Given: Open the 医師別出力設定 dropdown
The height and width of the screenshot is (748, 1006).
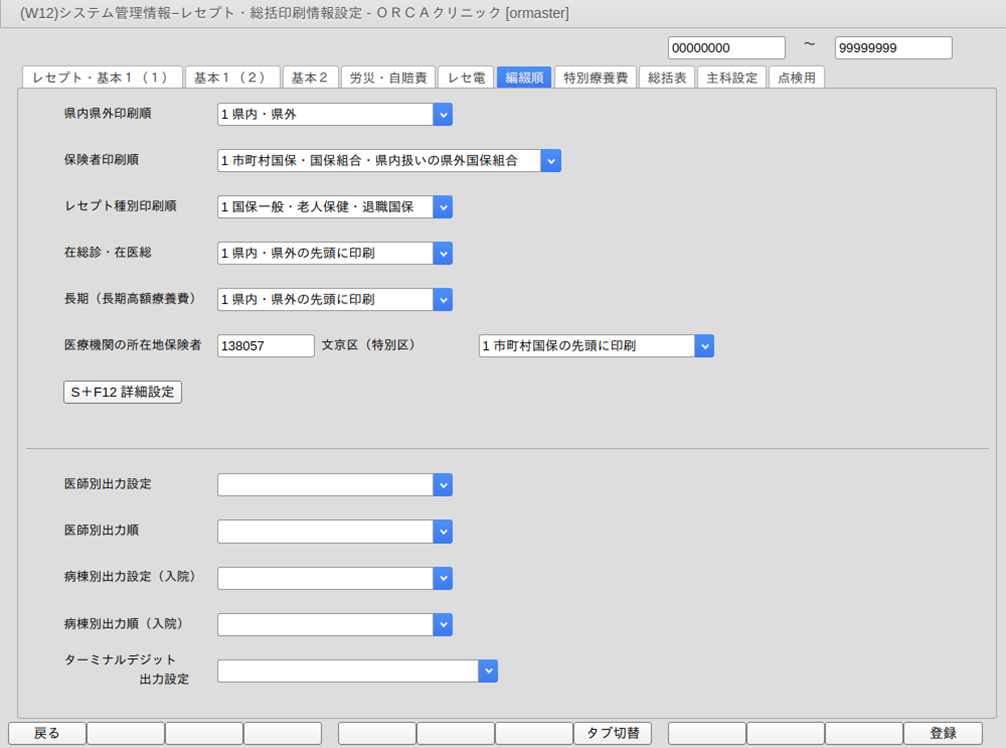Looking at the screenshot, I should pyautogui.click(x=443, y=485).
